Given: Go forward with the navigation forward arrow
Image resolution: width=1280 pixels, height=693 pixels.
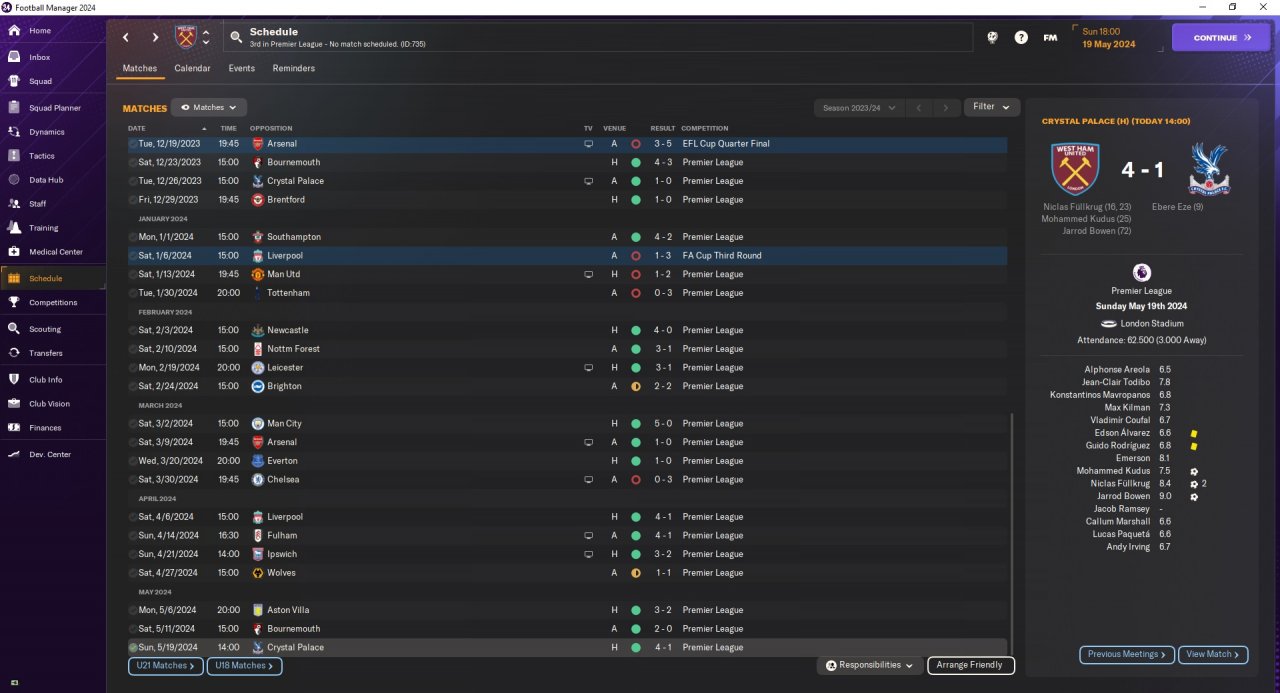Looking at the screenshot, I should [x=155, y=37].
